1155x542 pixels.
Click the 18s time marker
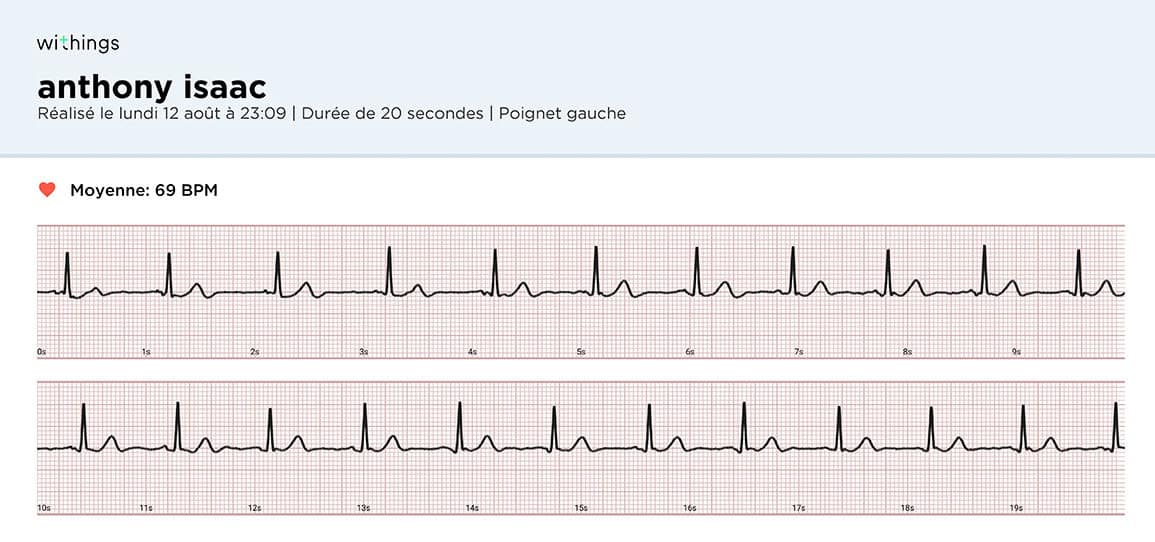click(907, 509)
